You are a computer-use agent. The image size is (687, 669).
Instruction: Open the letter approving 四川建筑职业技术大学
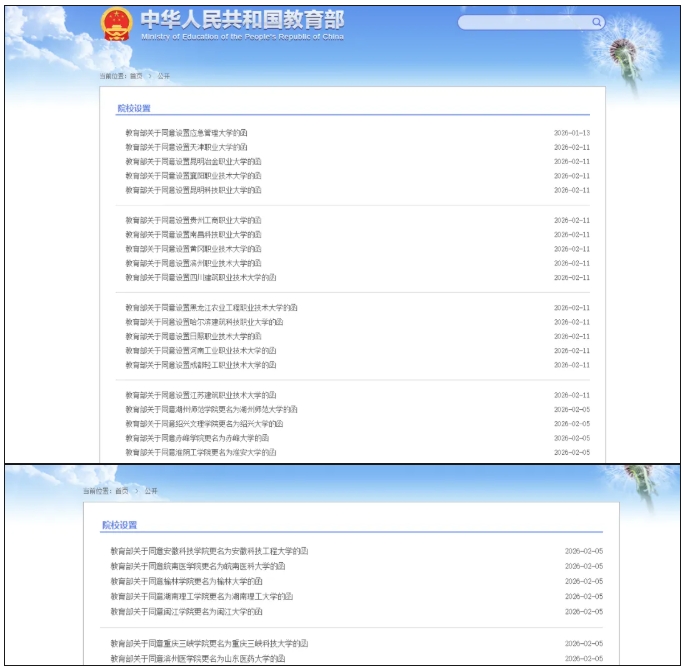201,278
